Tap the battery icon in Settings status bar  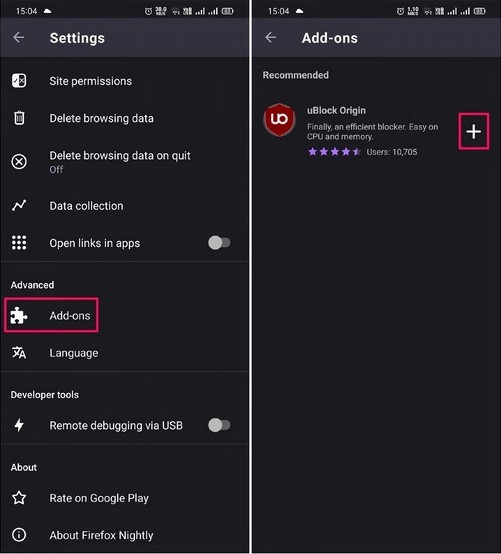[x=228, y=11]
